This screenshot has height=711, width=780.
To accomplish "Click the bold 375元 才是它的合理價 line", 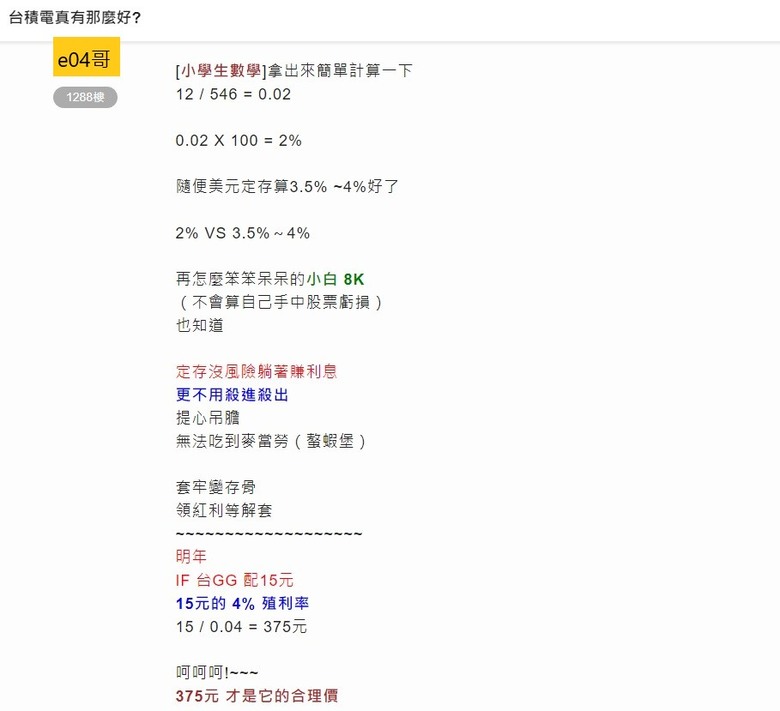I will tap(257, 696).
